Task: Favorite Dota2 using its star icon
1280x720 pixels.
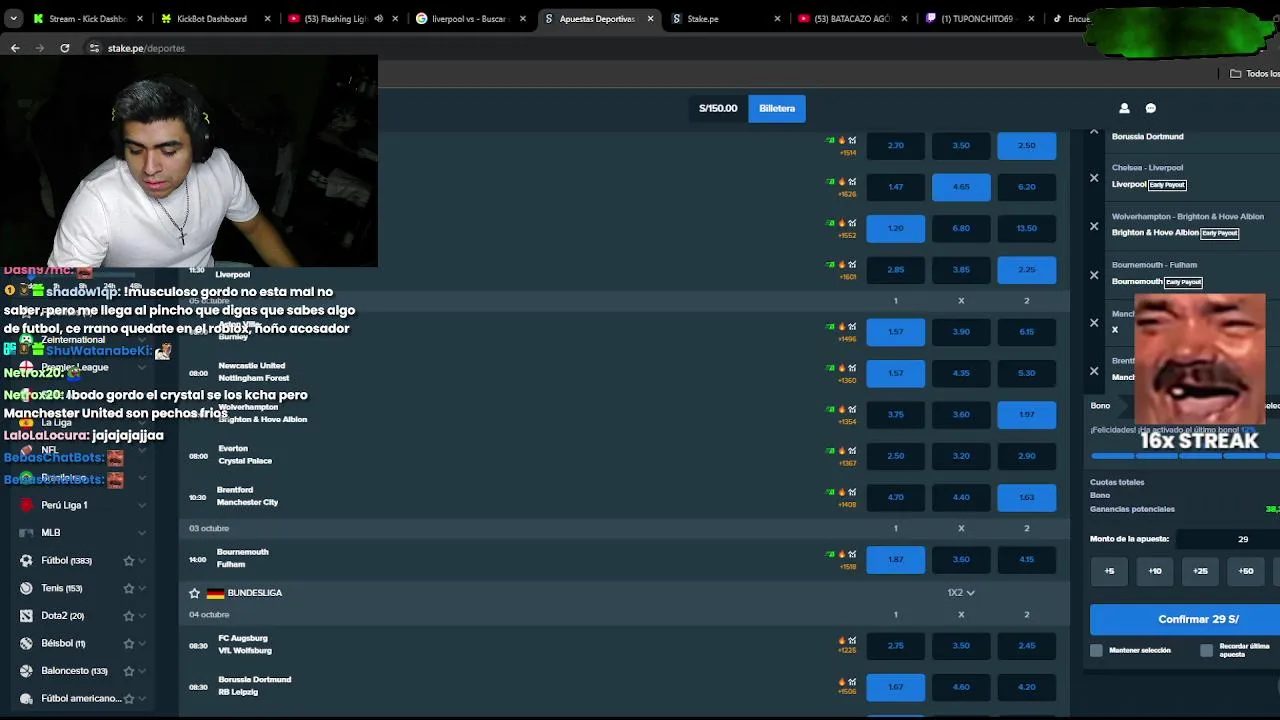Action: pyautogui.click(x=128, y=616)
